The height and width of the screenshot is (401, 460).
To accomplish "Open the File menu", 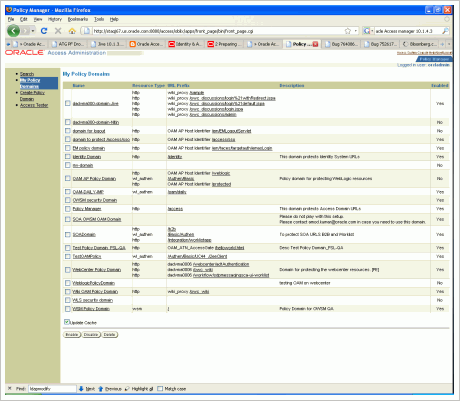I will pyautogui.click(x=11, y=19).
